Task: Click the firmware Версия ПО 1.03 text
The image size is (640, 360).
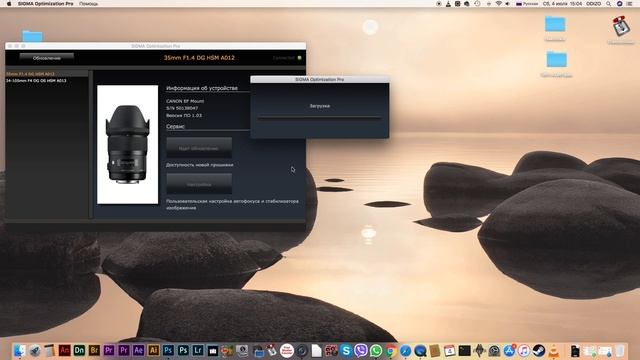Action: (x=184, y=116)
